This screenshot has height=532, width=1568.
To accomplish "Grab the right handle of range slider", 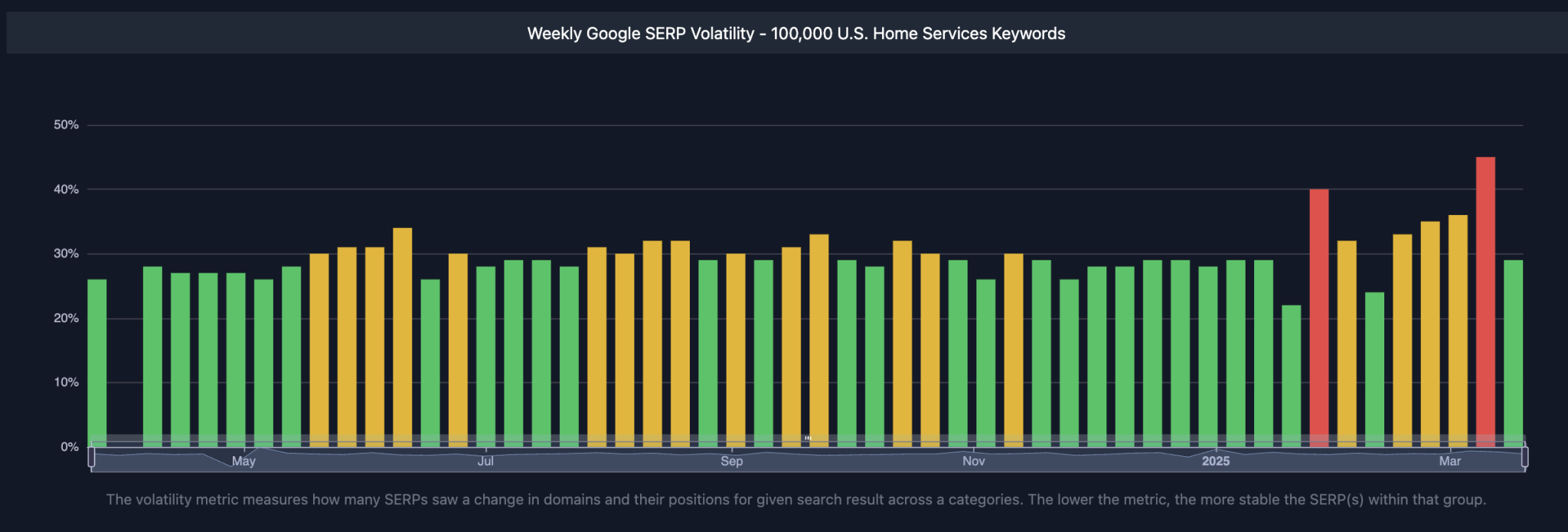I will pos(1524,457).
